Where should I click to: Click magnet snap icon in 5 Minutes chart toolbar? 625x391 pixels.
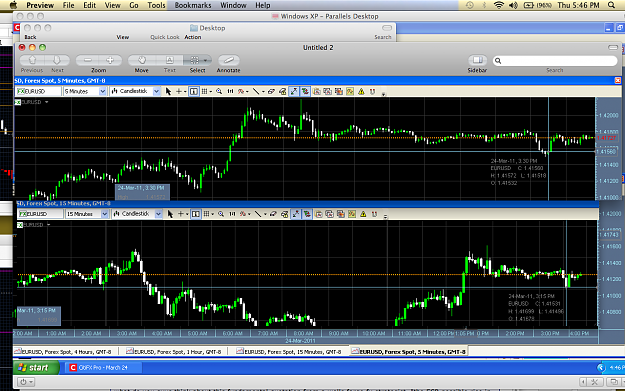point(372,91)
